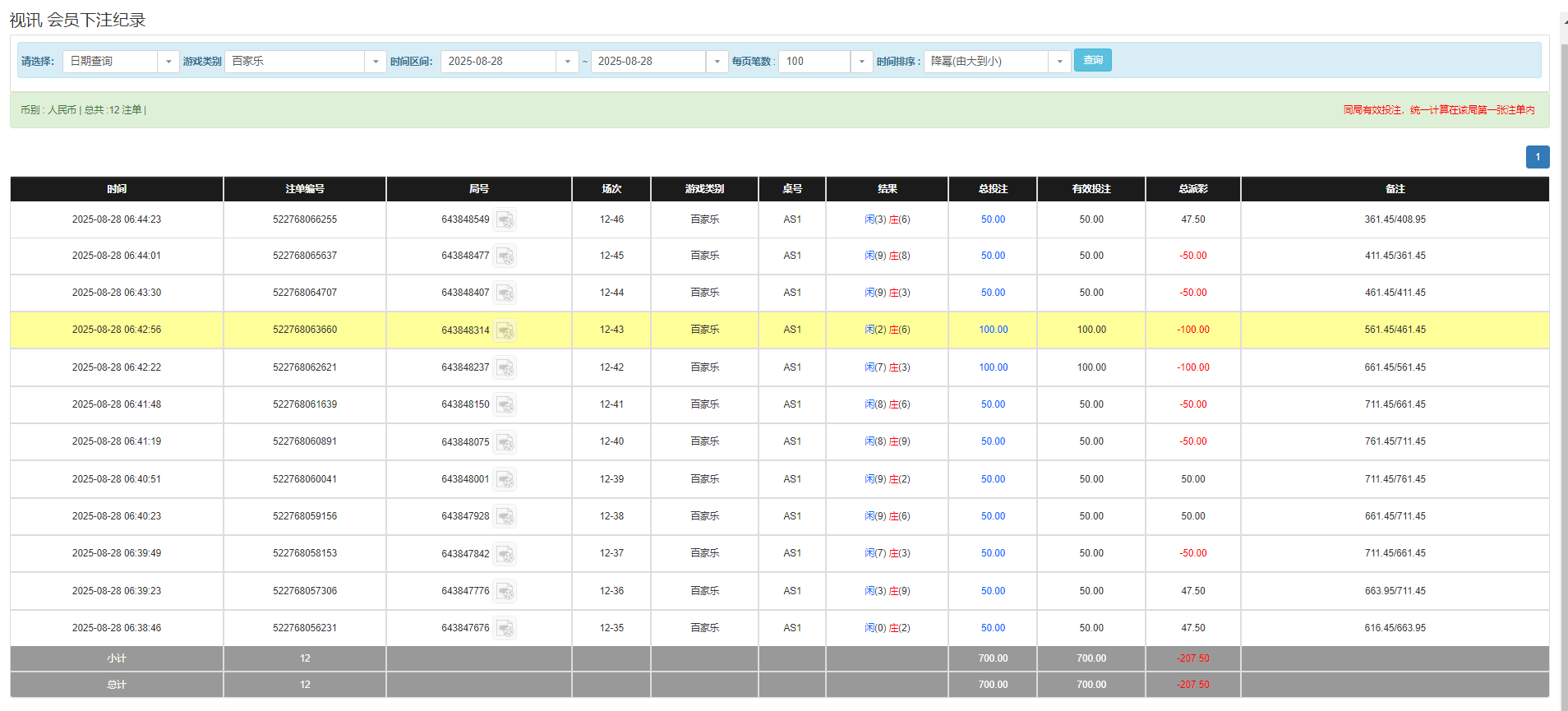Open the replay icon in highlighted row 643848314
The width and height of the screenshot is (1568, 711).
click(x=505, y=330)
